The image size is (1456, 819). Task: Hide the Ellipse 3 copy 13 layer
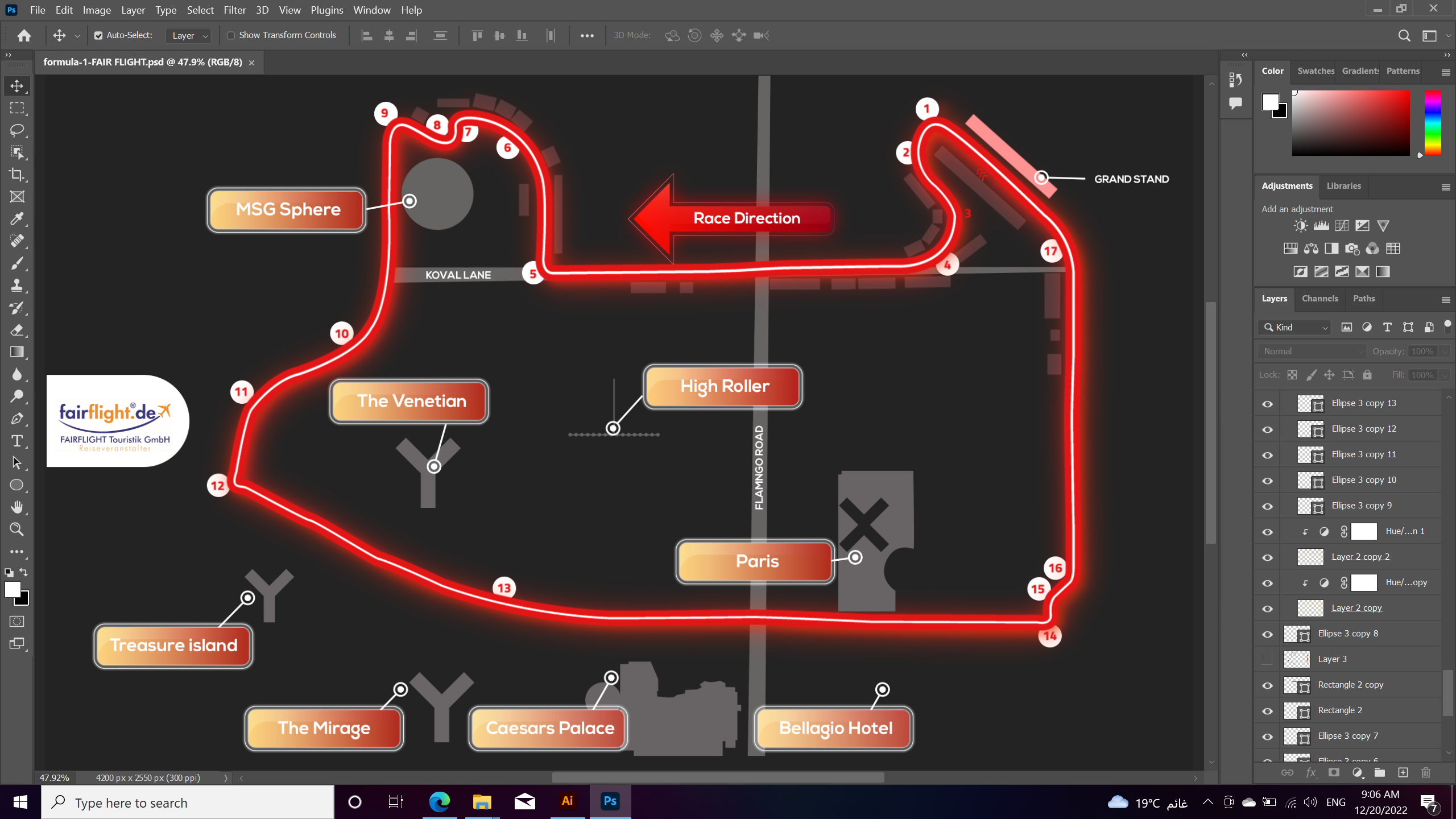tap(1268, 404)
